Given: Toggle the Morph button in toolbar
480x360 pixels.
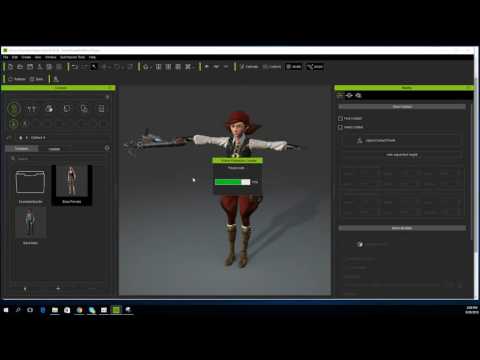Looking at the screenshot, I should (x=315, y=67).
